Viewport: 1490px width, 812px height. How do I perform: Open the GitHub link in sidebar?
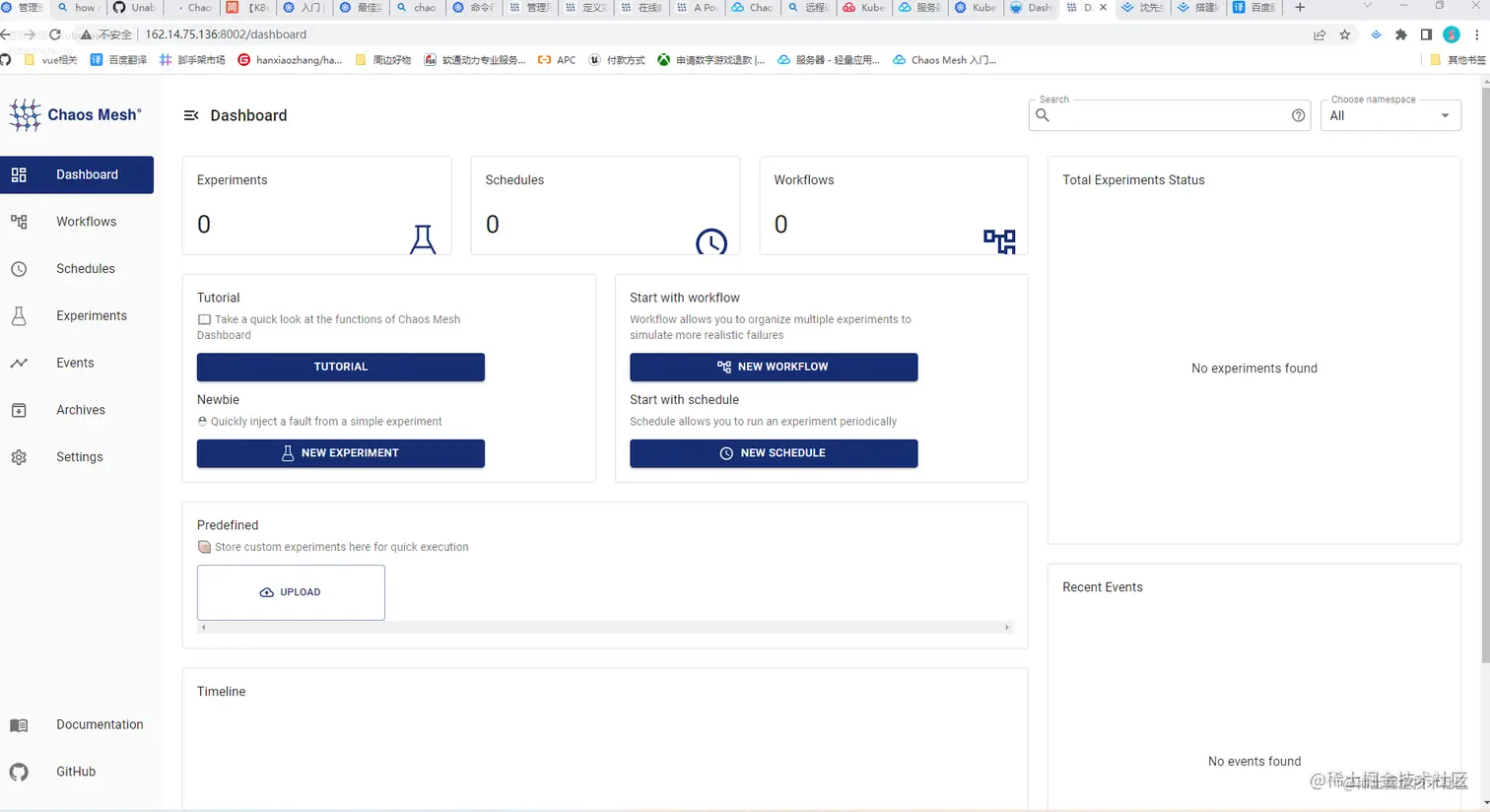click(77, 772)
